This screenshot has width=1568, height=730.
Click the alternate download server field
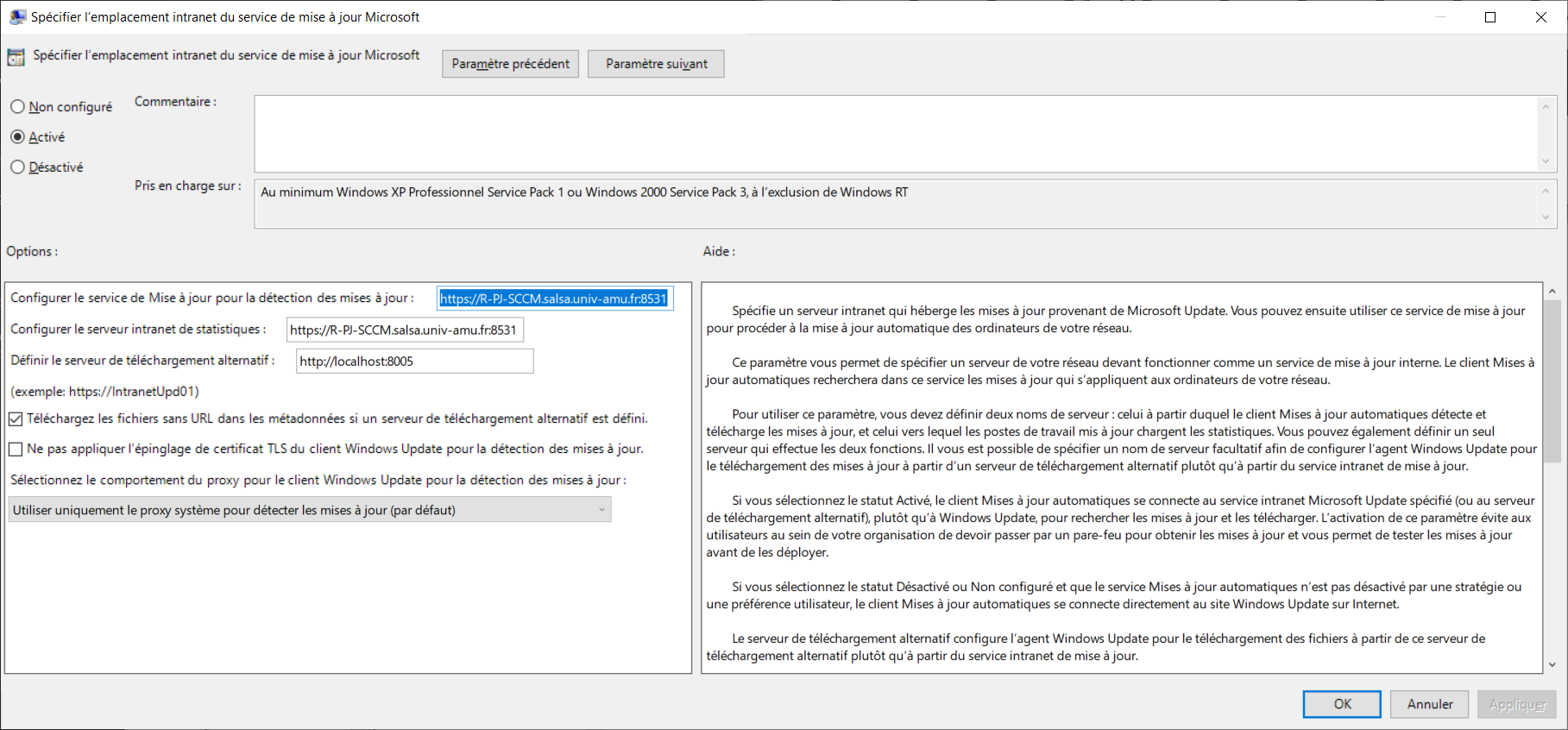click(x=414, y=362)
